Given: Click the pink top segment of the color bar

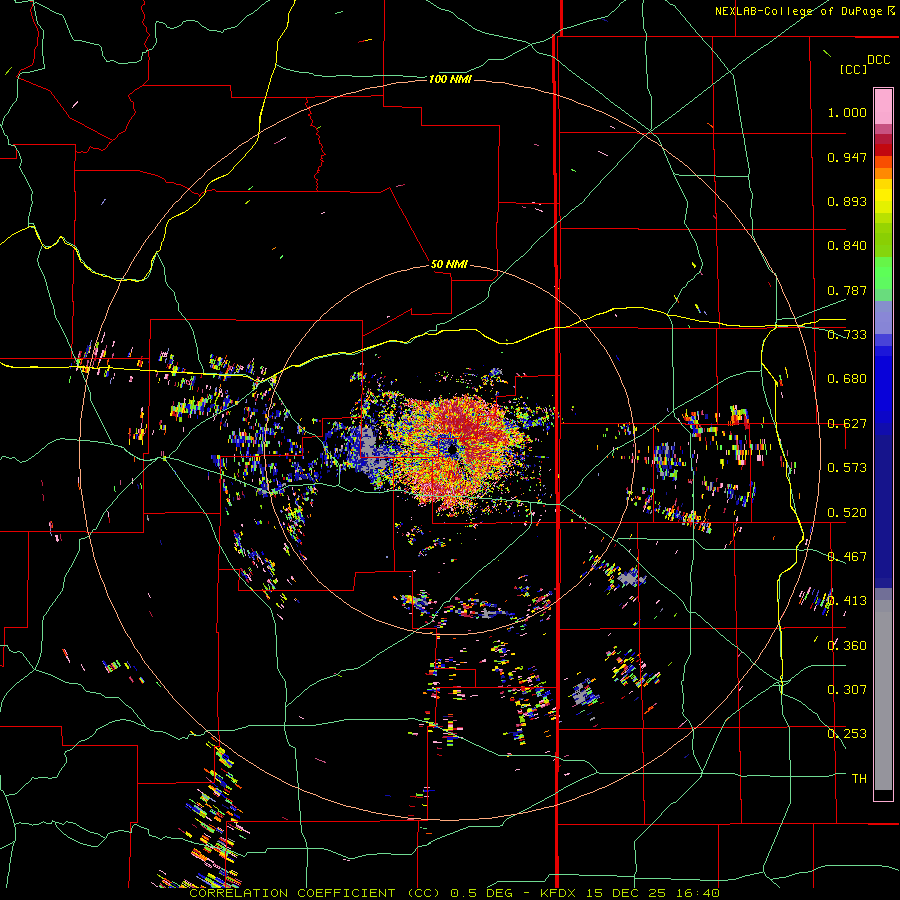Looking at the screenshot, I should tap(883, 106).
